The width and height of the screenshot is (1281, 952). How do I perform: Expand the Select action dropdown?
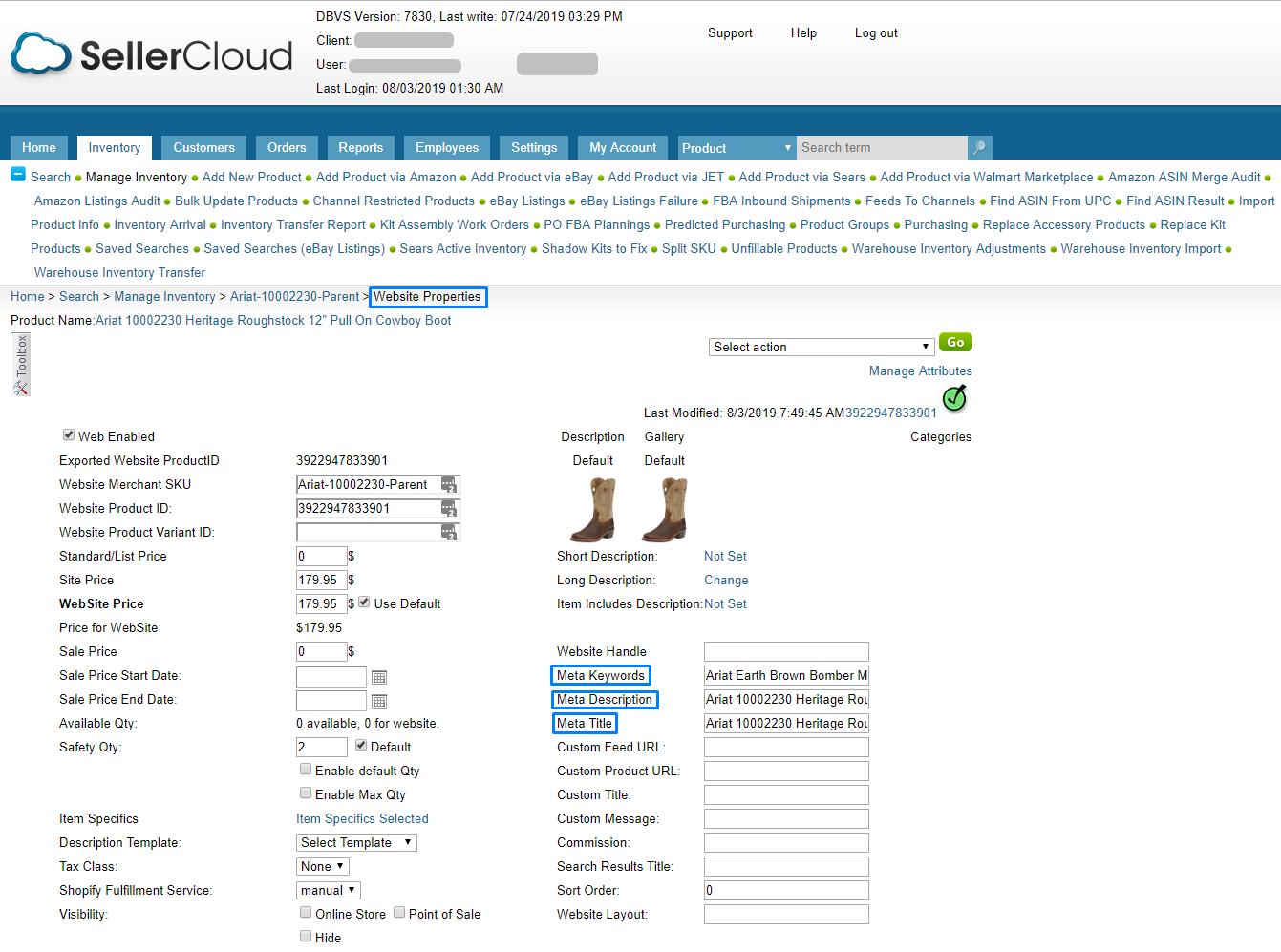pos(822,347)
